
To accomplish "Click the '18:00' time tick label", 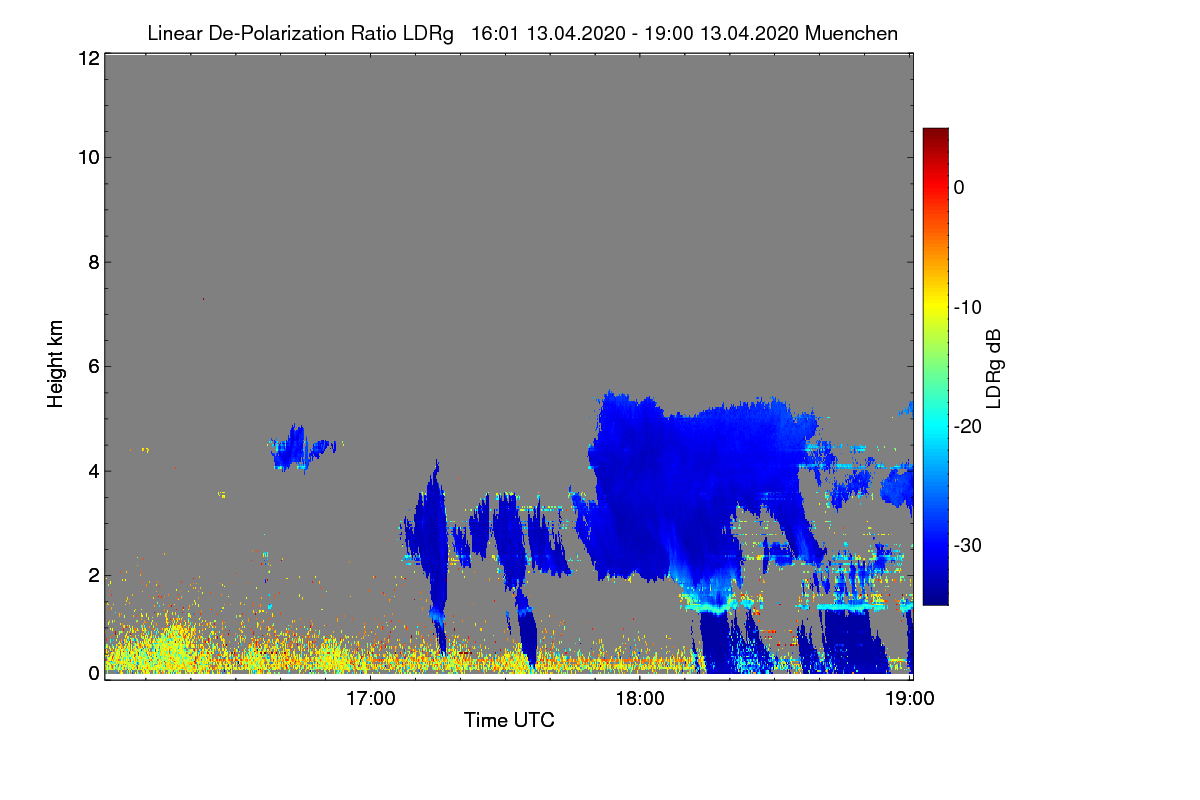I will pyautogui.click(x=640, y=699).
